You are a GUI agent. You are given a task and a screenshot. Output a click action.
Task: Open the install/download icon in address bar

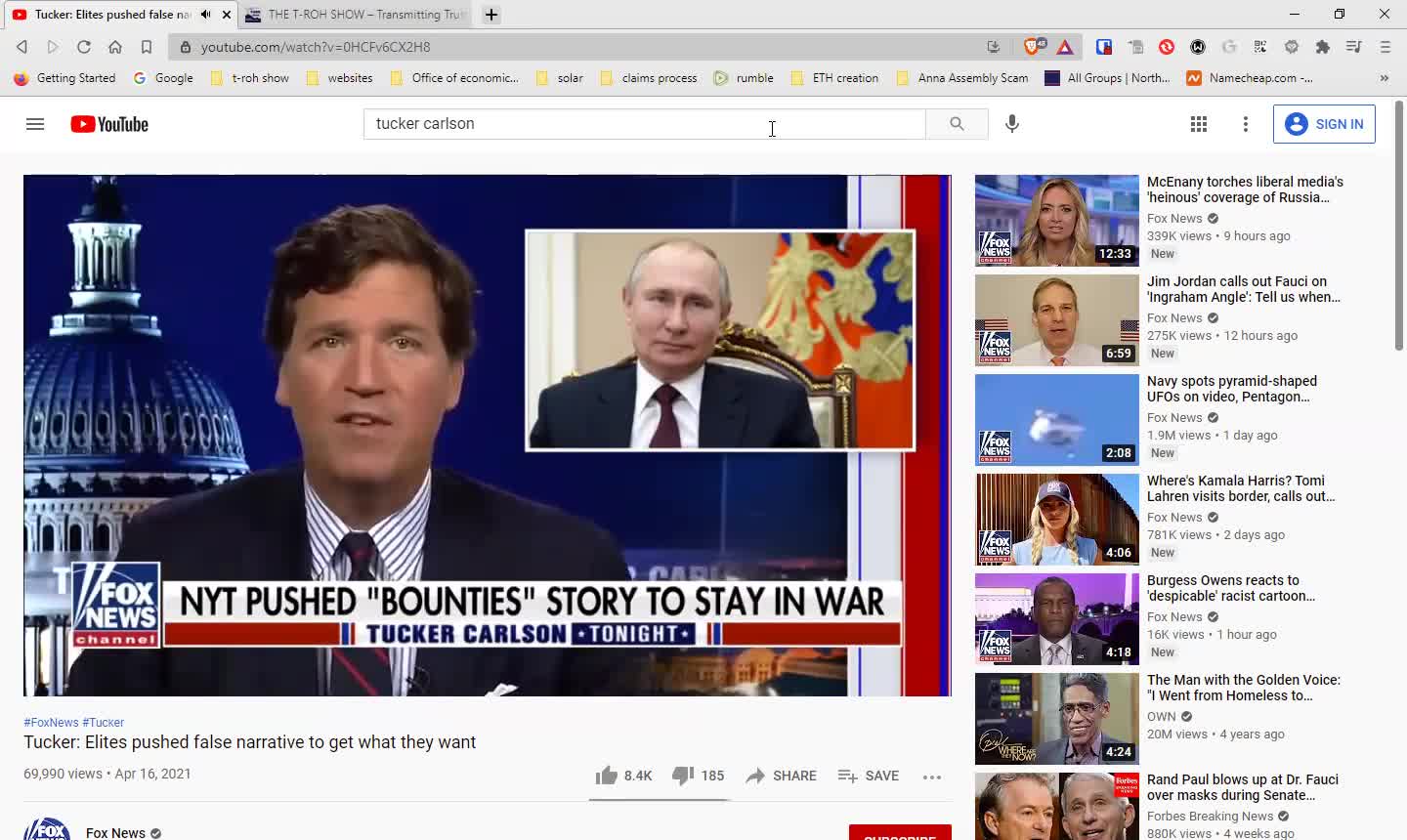(x=994, y=47)
